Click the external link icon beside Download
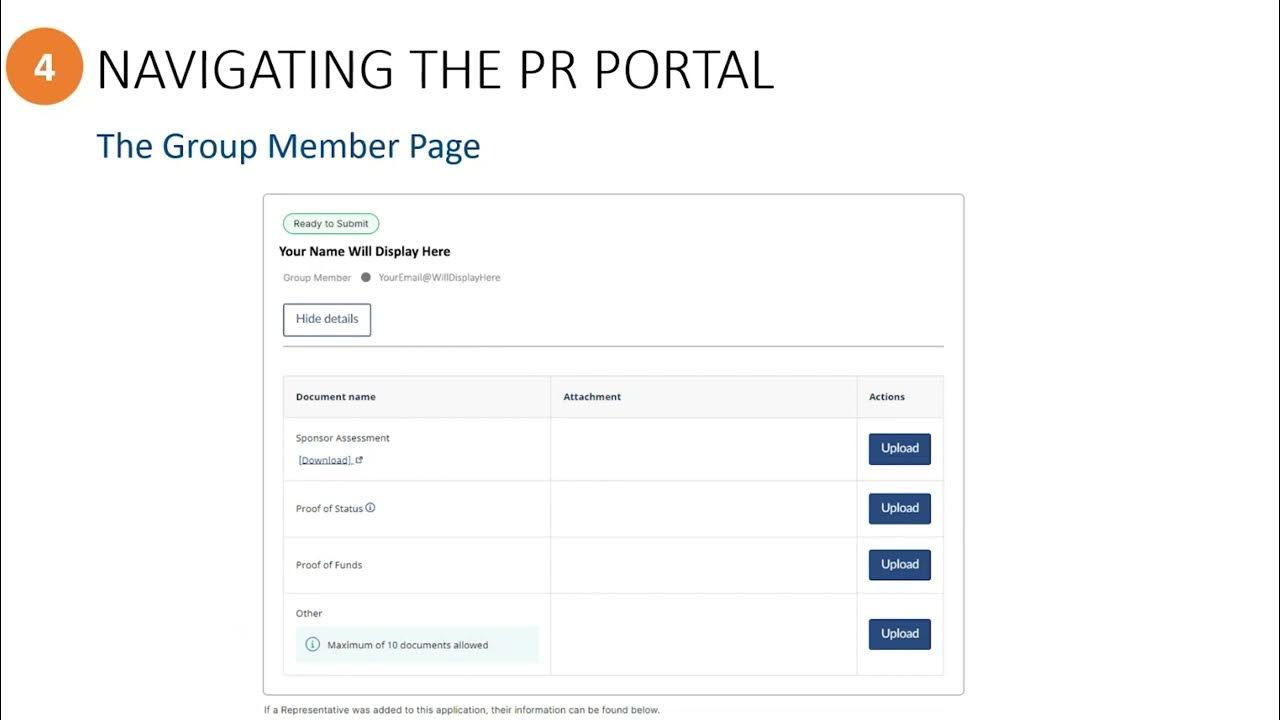1280x720 pixels. click(359, 460)
